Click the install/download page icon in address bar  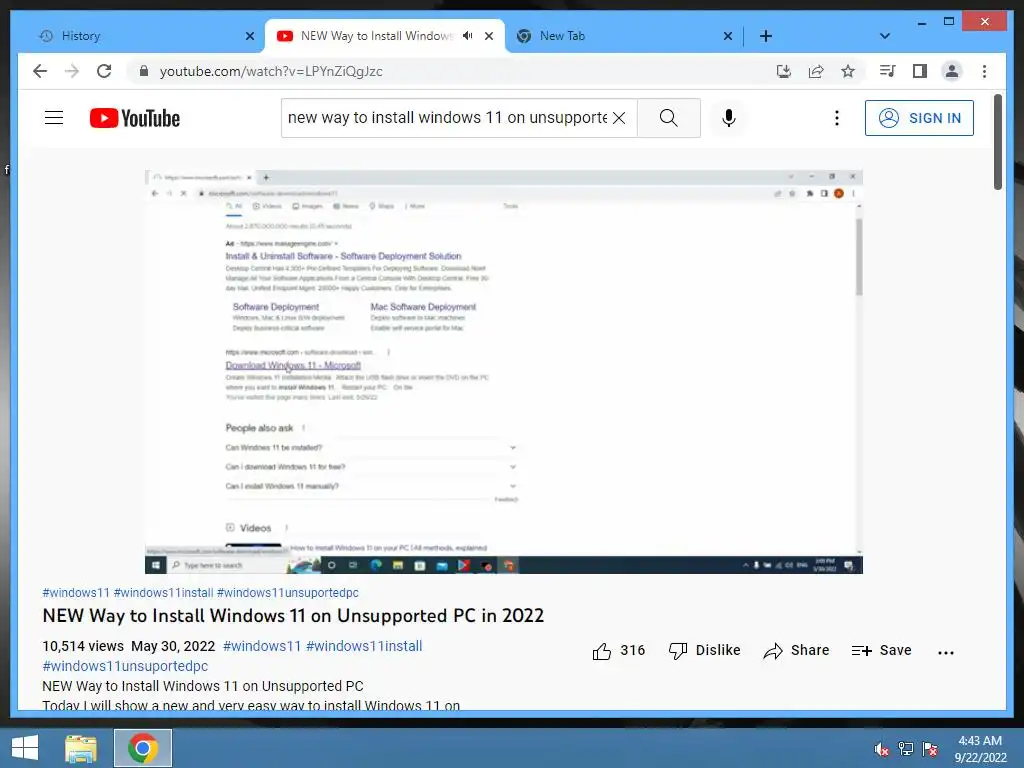pyautogui.click(x=784, y=71)
